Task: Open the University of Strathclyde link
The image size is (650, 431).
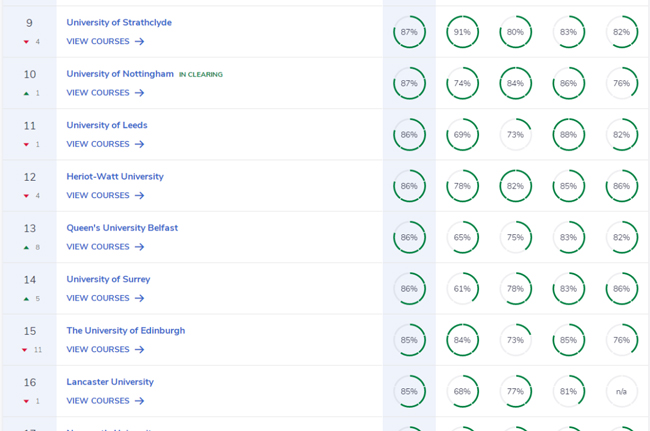Action: pyautogui.click(x=119, y=22)
